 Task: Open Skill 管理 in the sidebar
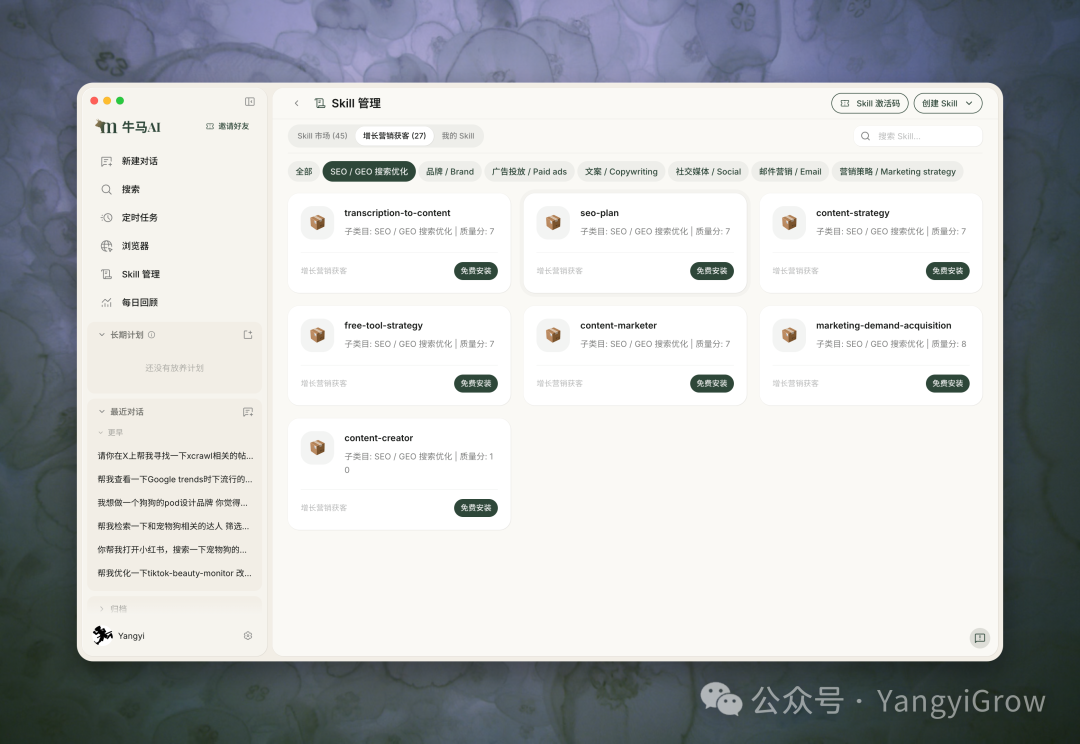[x=174, y=274]
